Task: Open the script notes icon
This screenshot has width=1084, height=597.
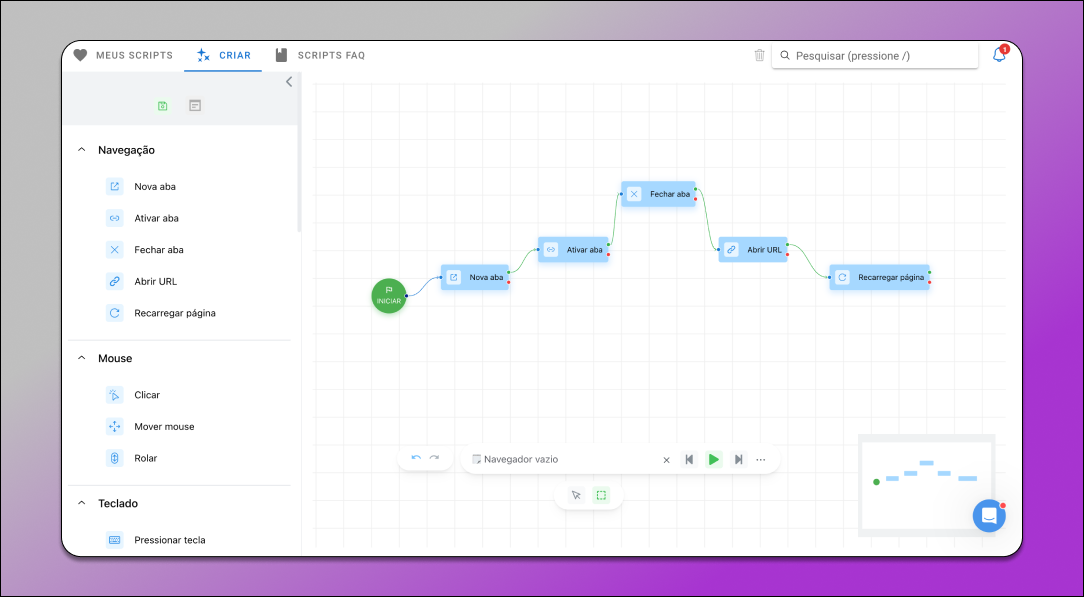Action: [195, 106]
